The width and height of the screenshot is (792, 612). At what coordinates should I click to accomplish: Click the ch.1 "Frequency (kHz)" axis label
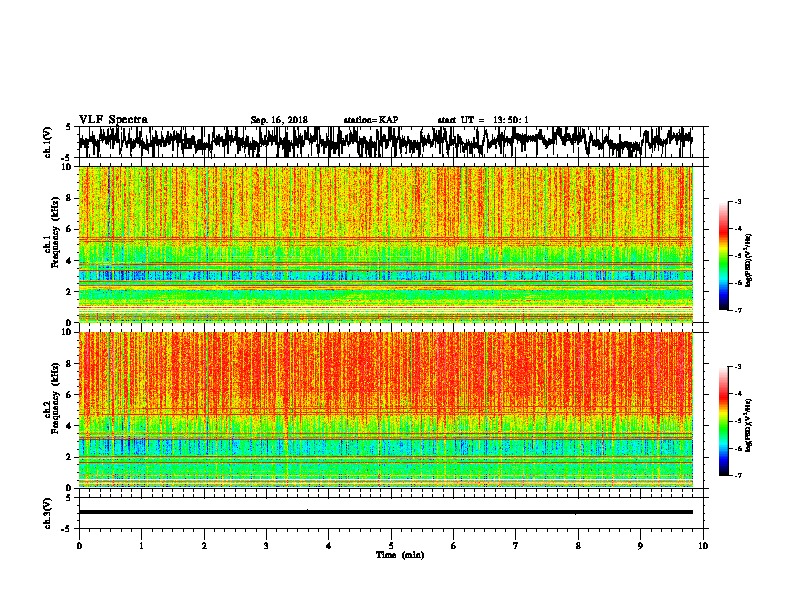pyautogui.click(x=55, y=233)
